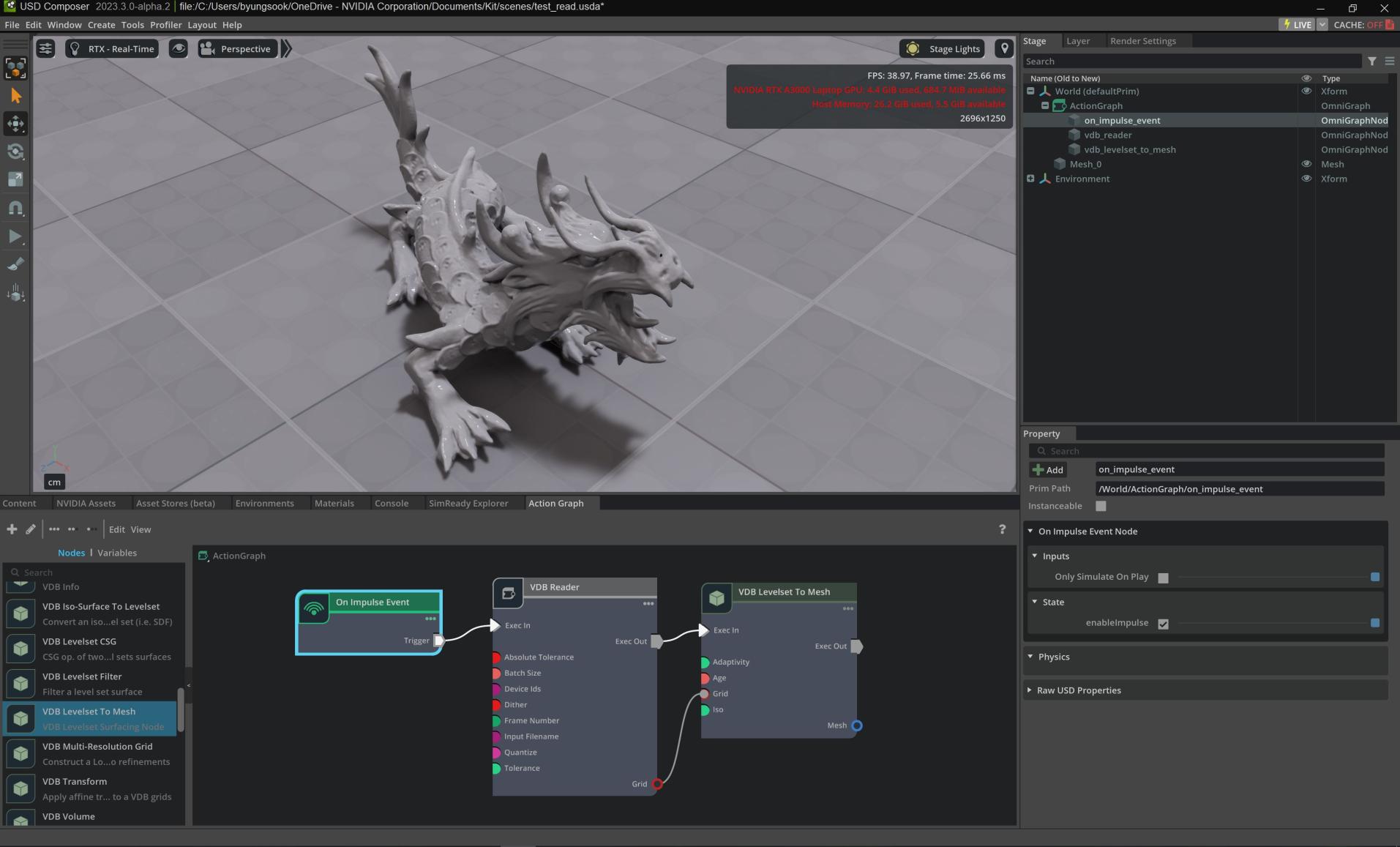
Task: Switch to the Console tab
Action: click(x=392, y=504)
